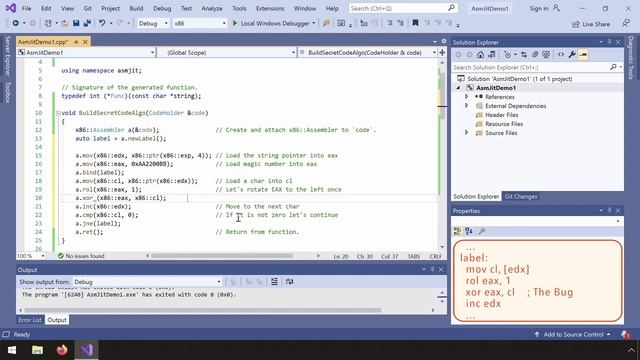Open the 100 % zoom dropdown
640x360 pixels.
(x=31, y=256)
